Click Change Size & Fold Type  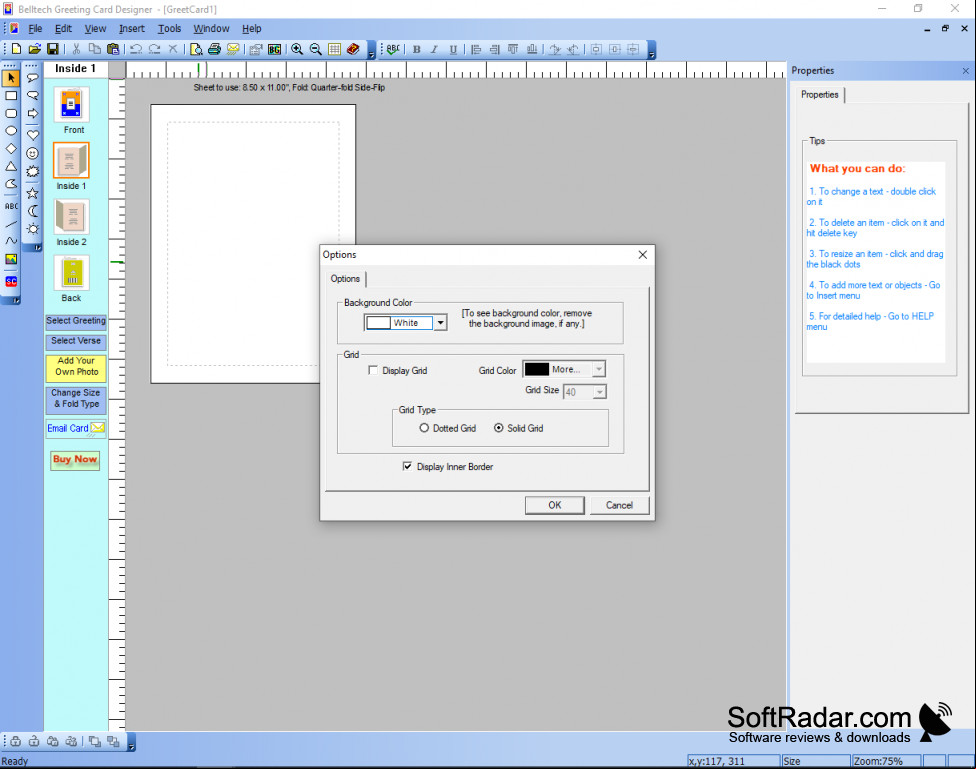pos(76,399)
